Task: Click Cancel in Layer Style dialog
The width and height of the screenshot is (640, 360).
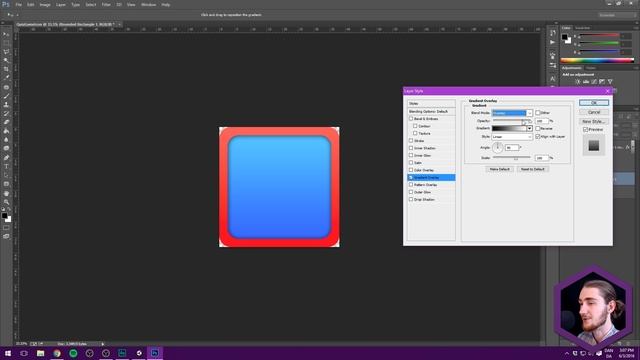Action: [594, 112]
